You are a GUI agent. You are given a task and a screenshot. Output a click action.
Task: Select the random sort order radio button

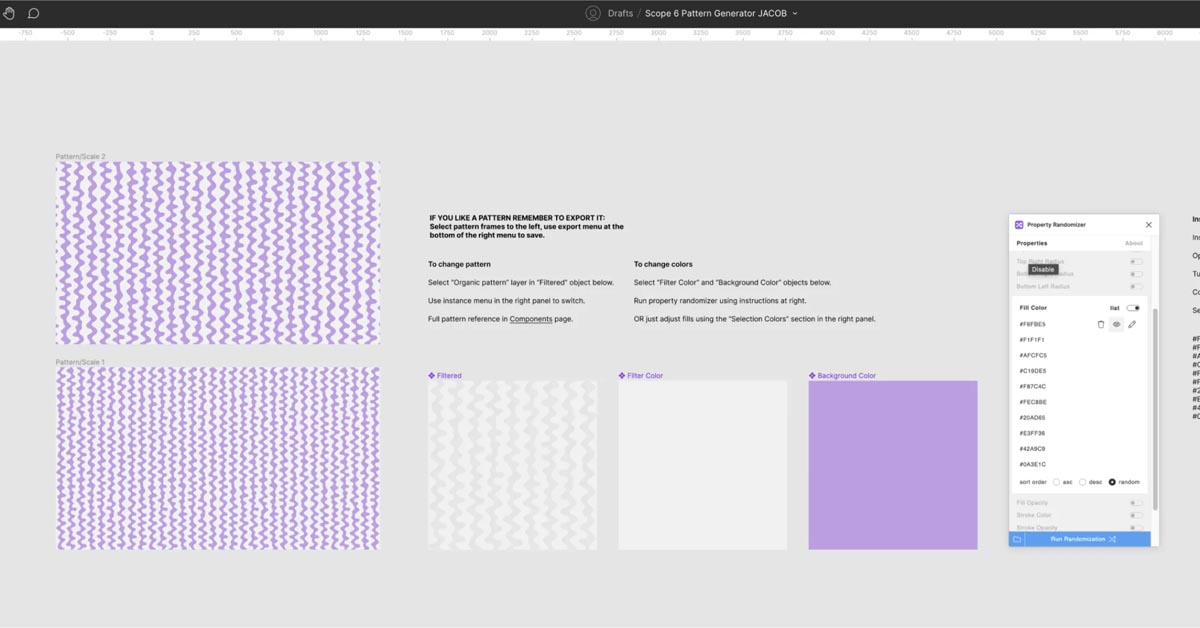pyautogui.click(x=1112, y=482)
